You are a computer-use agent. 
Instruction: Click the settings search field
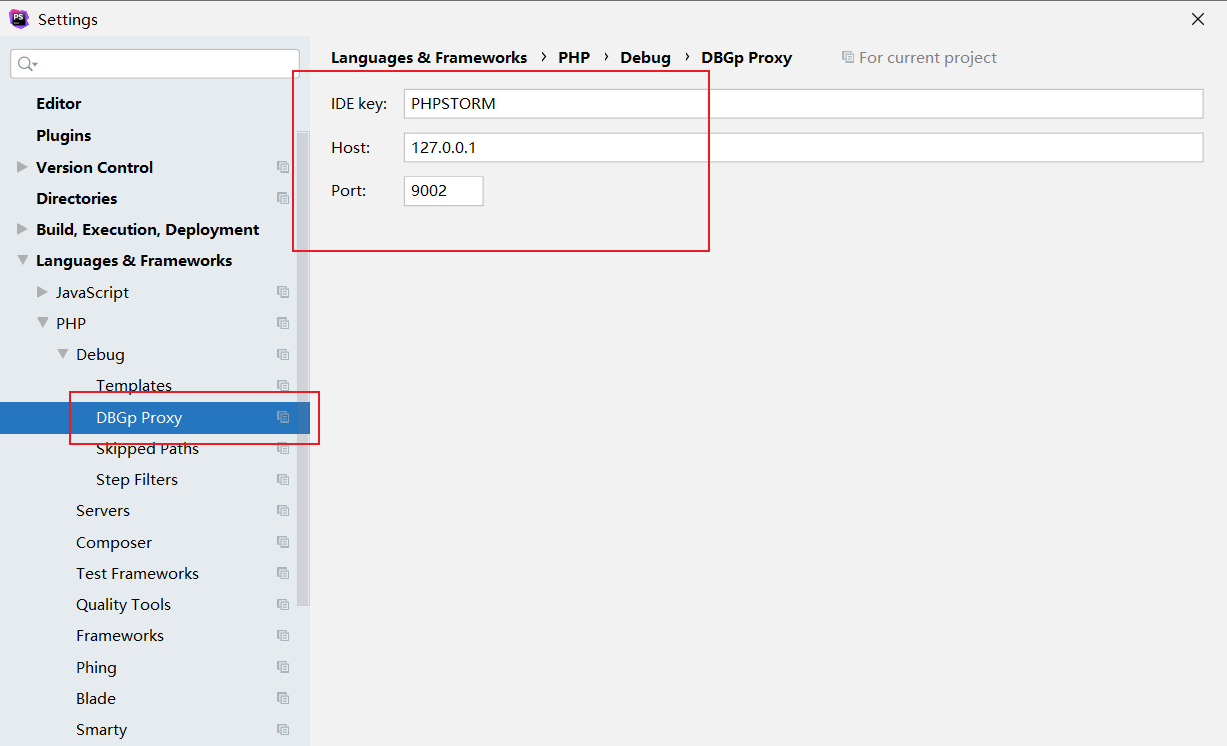(x=155, y=64)
